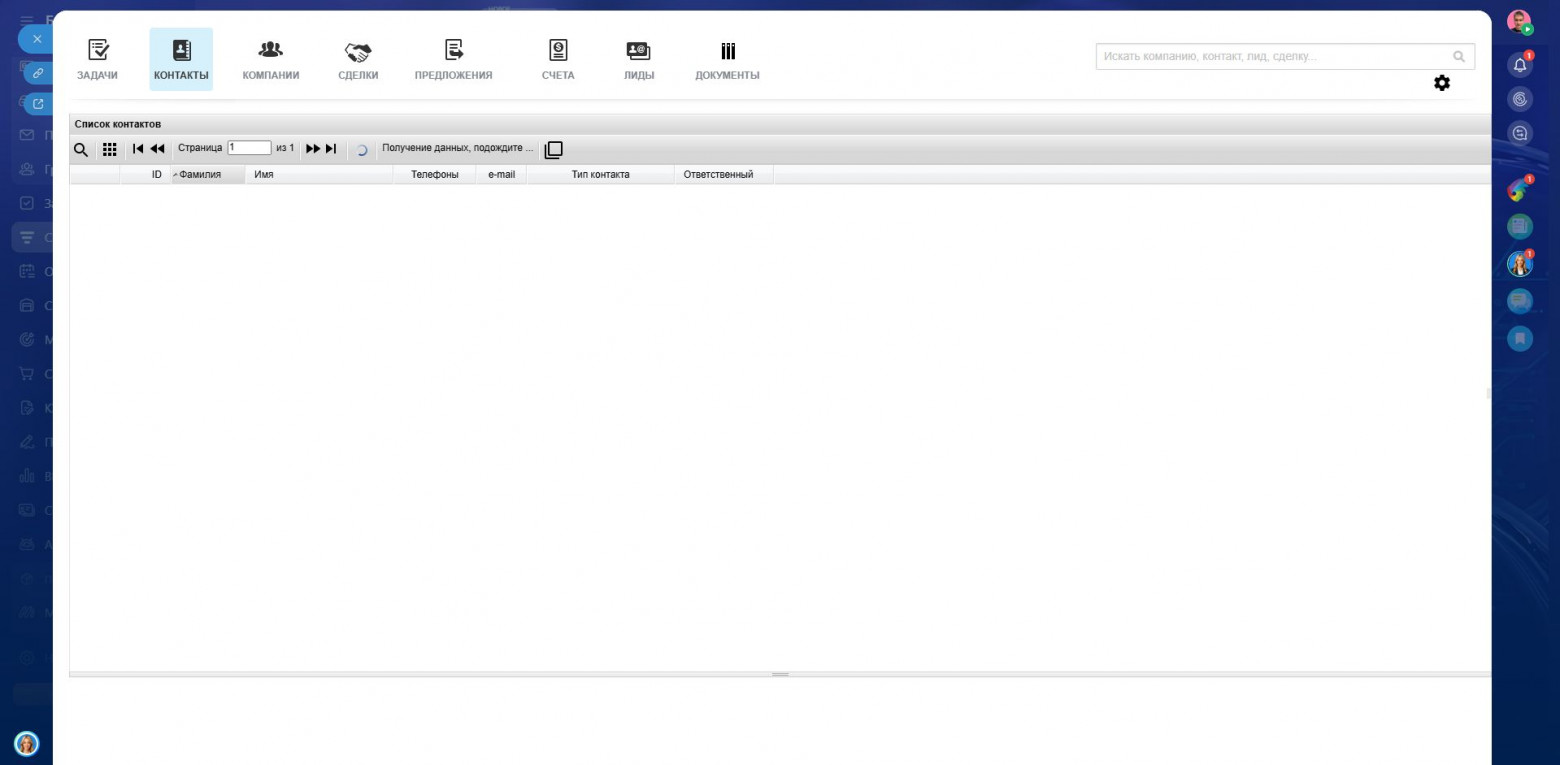1560x765 pixels.
Task: Sort by the Тип контакта column header
Action: (x=600, y=174)
